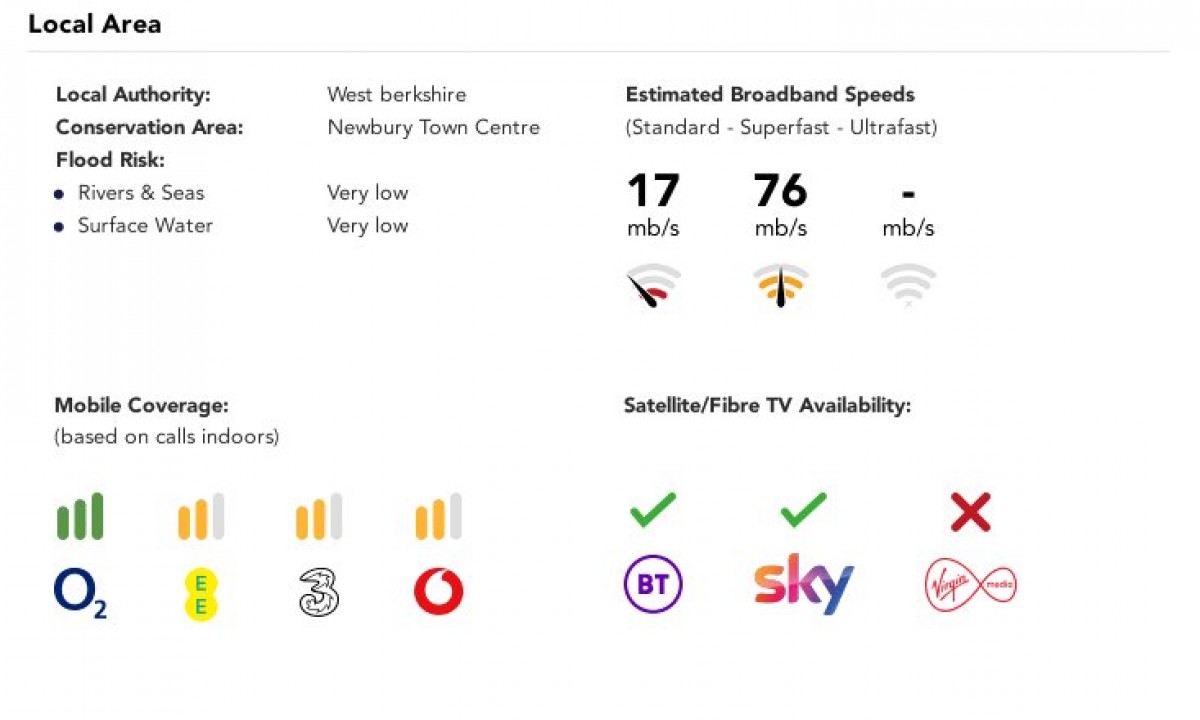Click the EE network logo

click(201, 594)
